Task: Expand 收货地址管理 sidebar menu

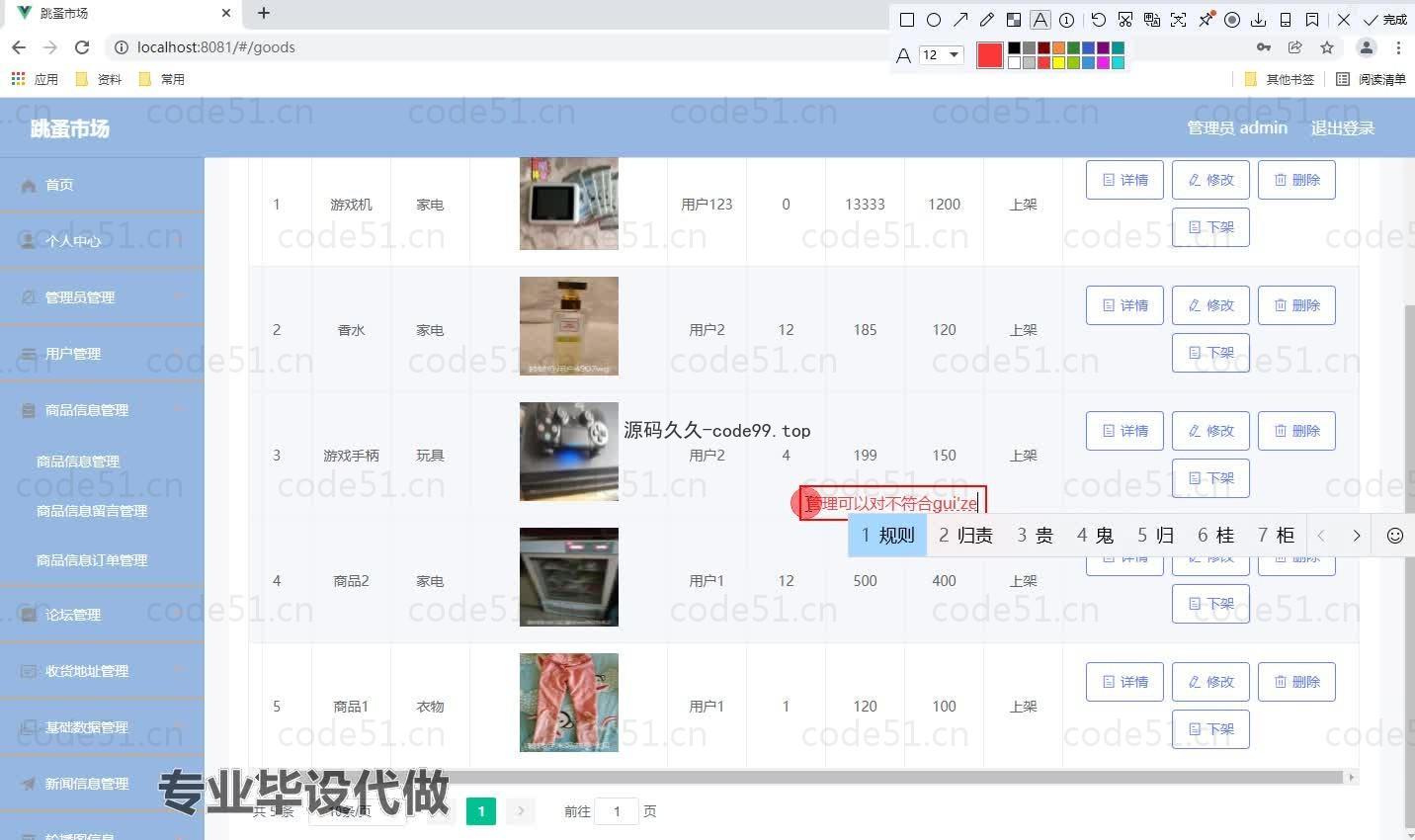Action: click(102, 671)
